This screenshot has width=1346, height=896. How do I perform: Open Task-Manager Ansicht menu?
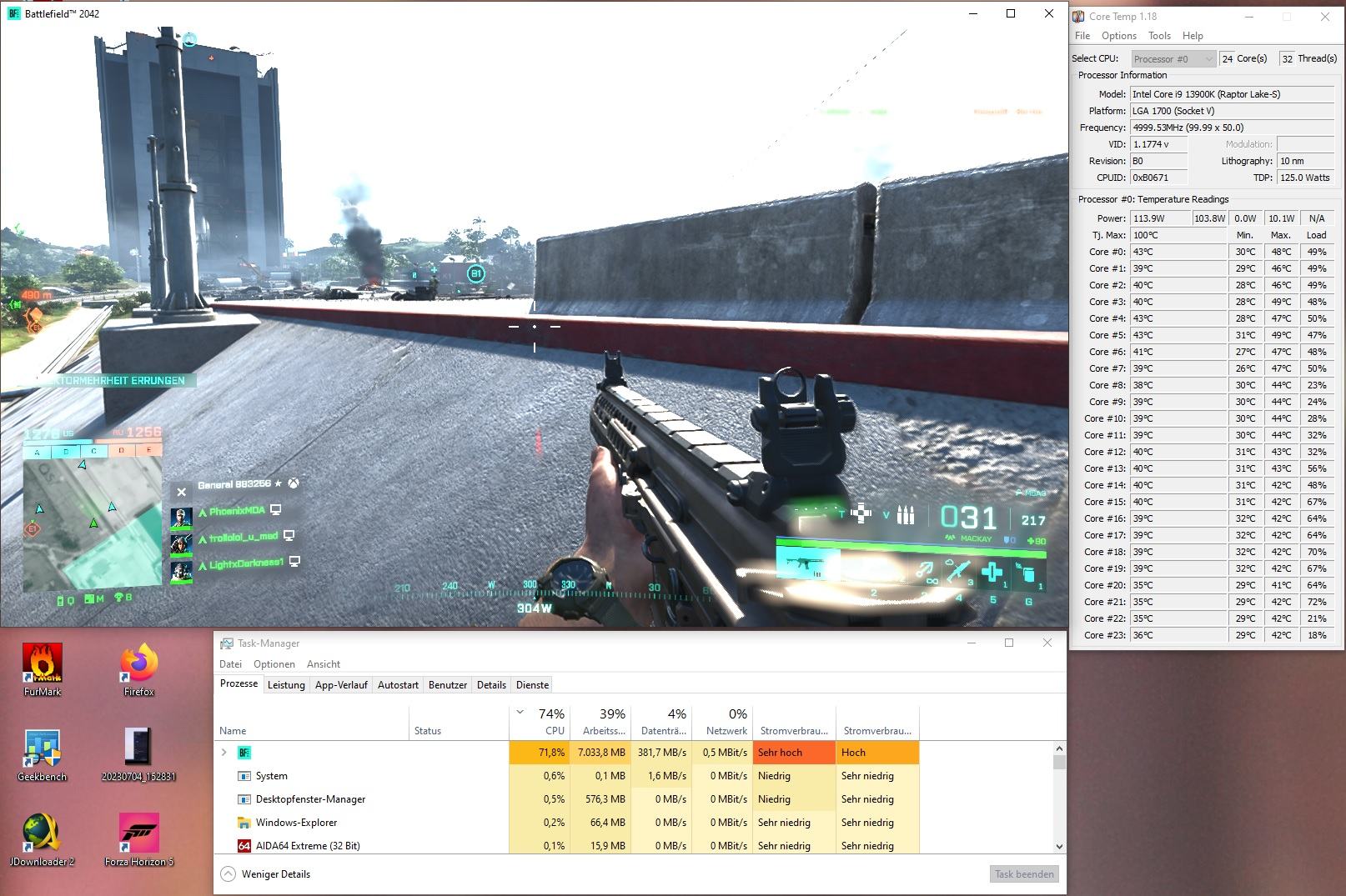point(324,664)
